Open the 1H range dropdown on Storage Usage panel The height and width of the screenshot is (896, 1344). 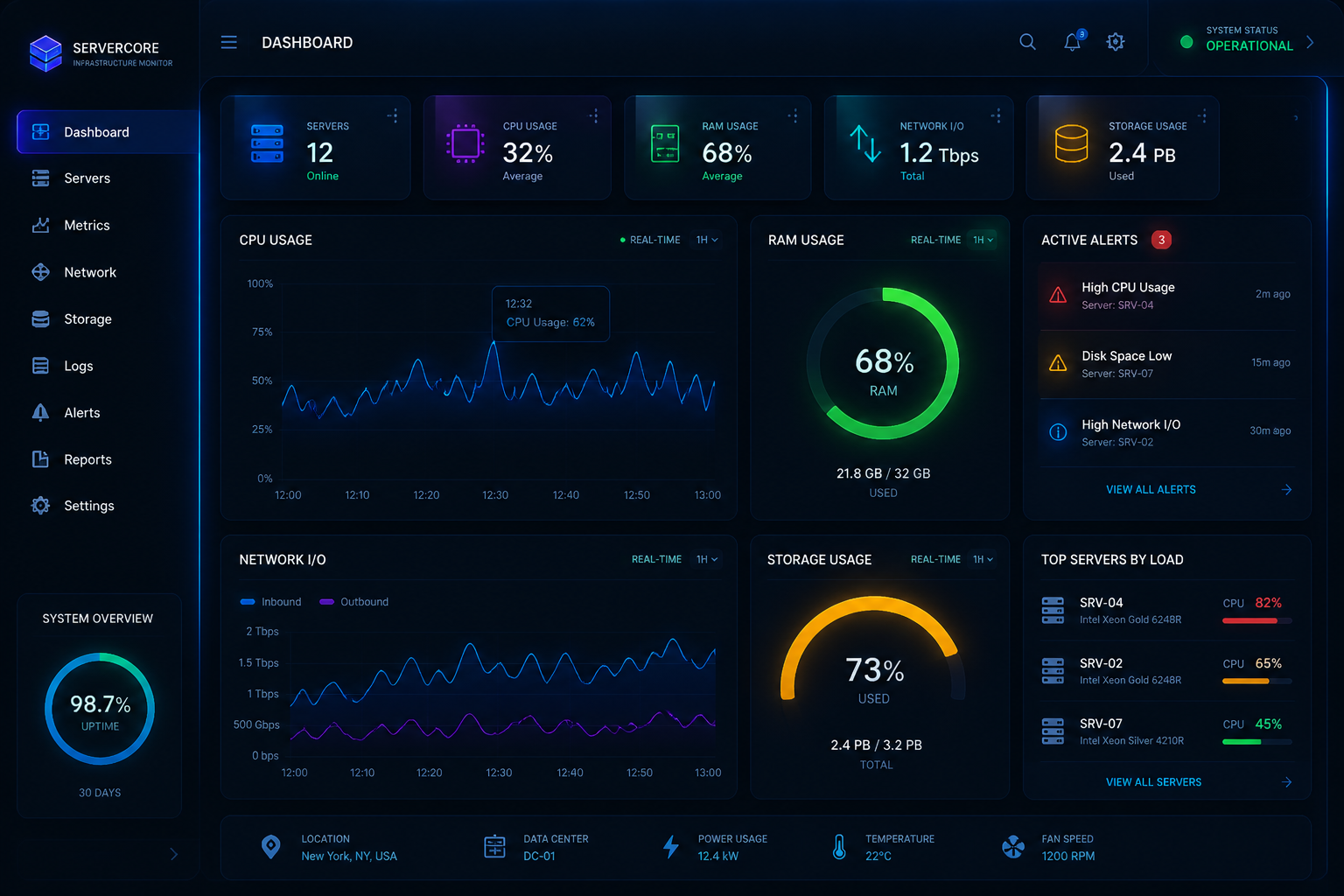click(x=983, y=559)
